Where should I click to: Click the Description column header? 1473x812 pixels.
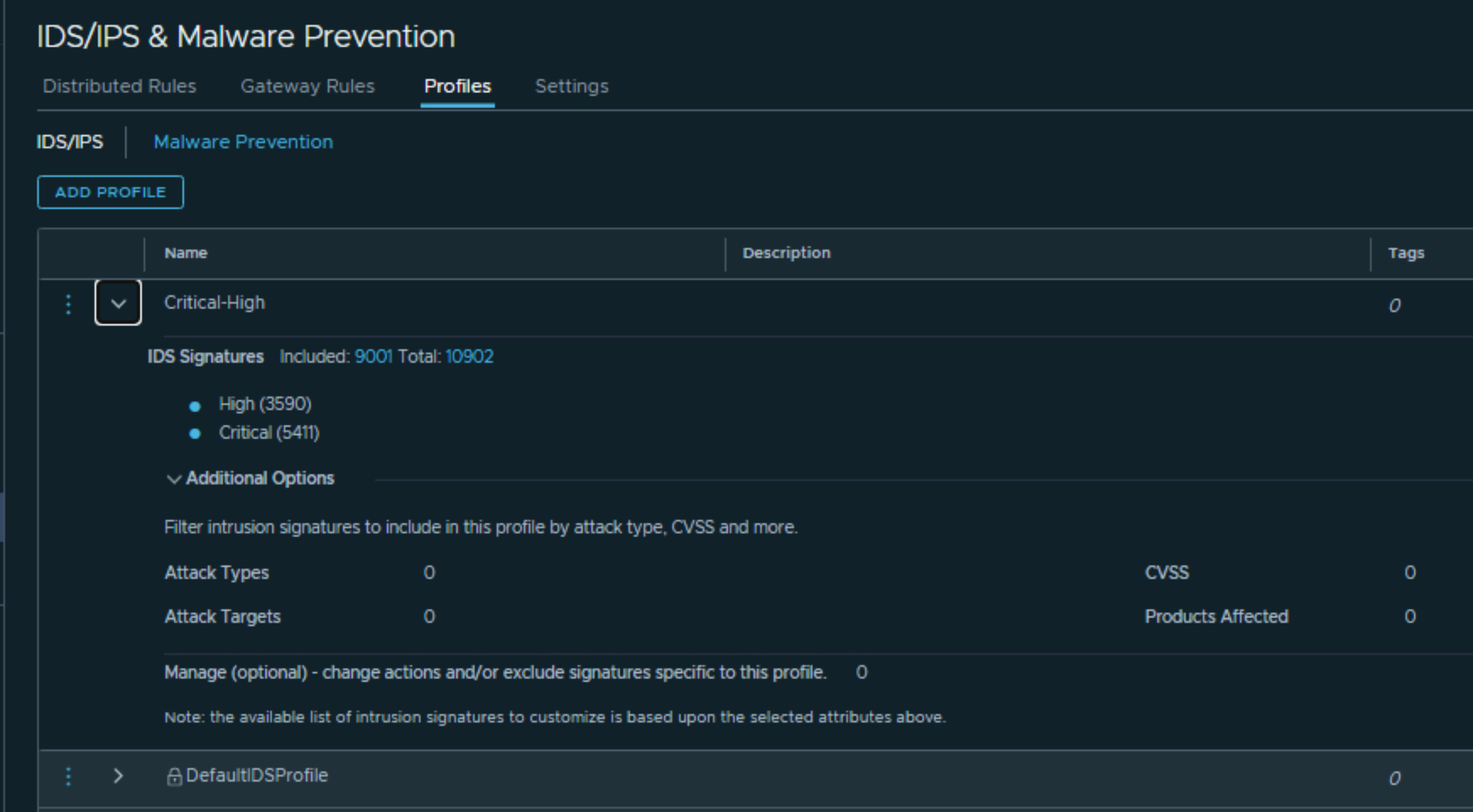click(787, 253)
